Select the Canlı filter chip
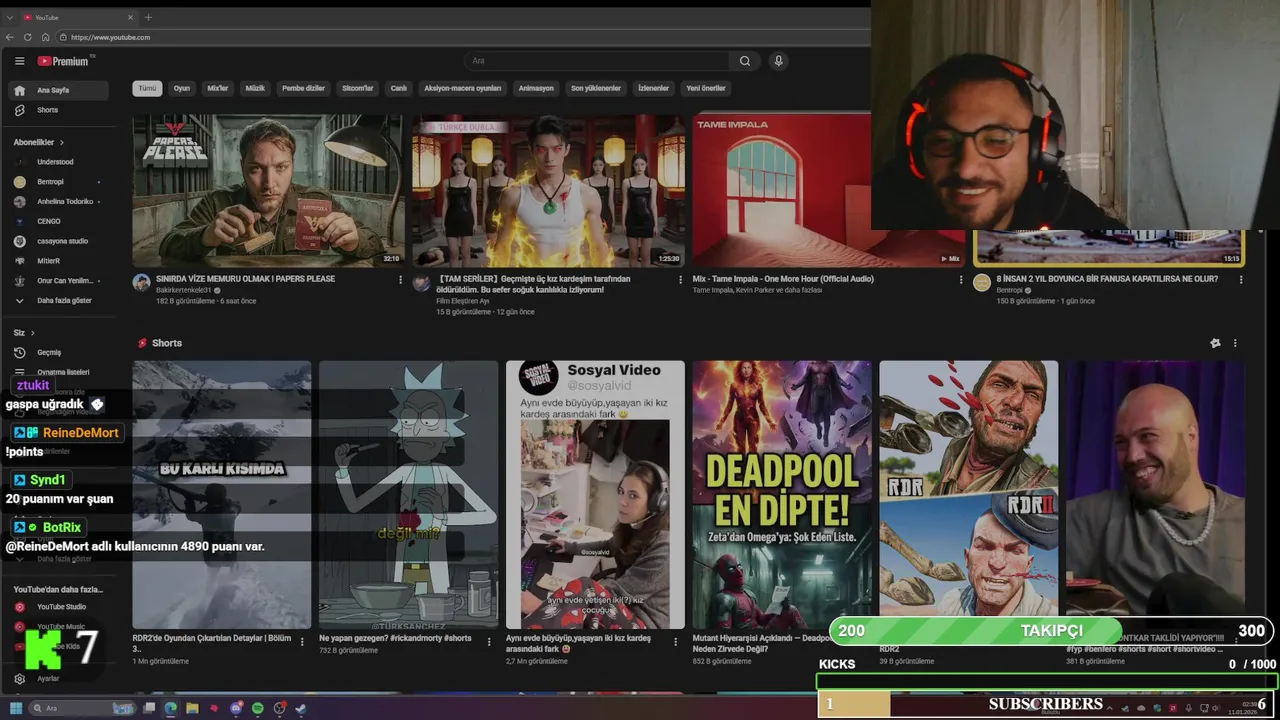1280x720 pixels. (398, 88)
